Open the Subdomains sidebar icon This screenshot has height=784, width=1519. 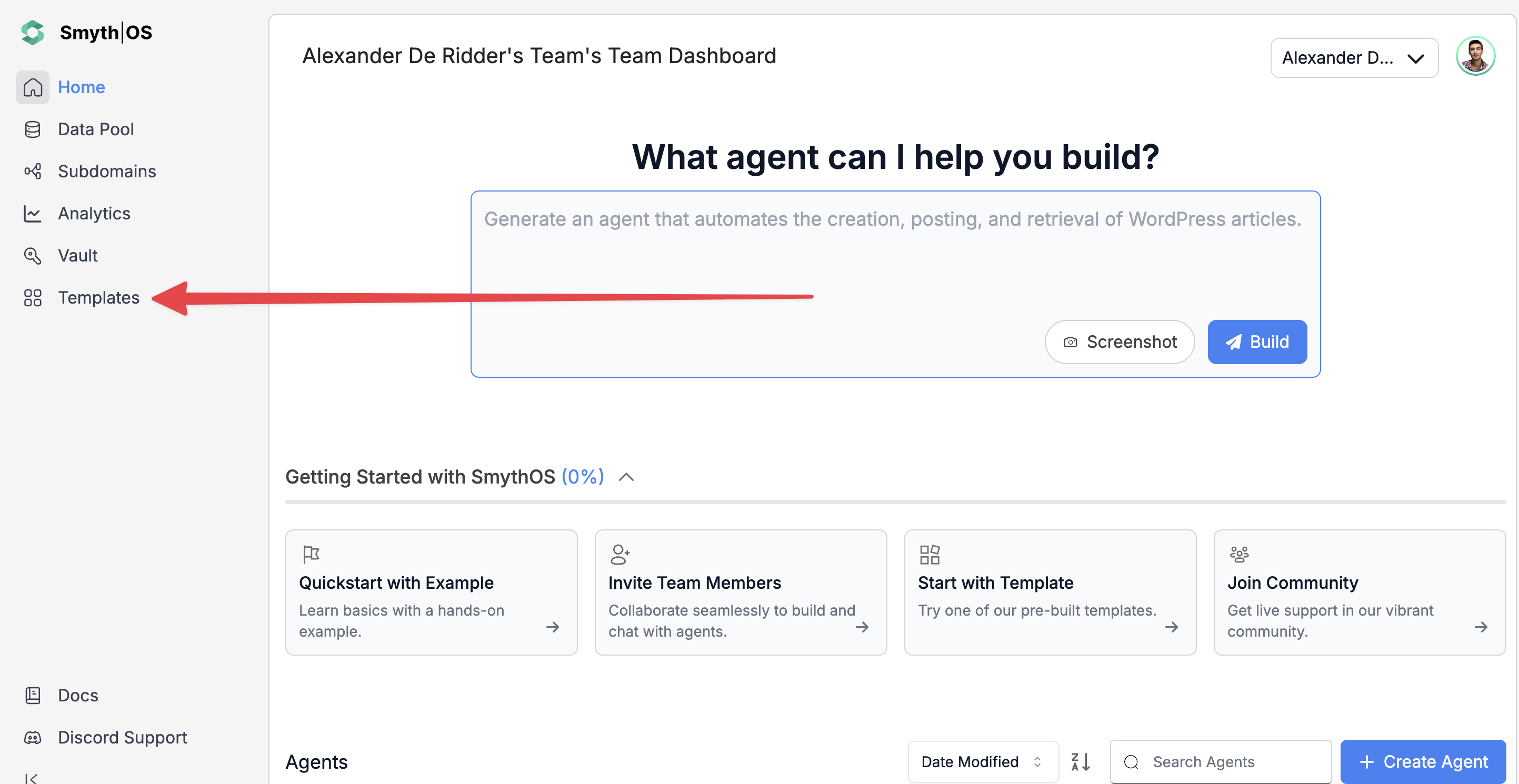[33, 172]
